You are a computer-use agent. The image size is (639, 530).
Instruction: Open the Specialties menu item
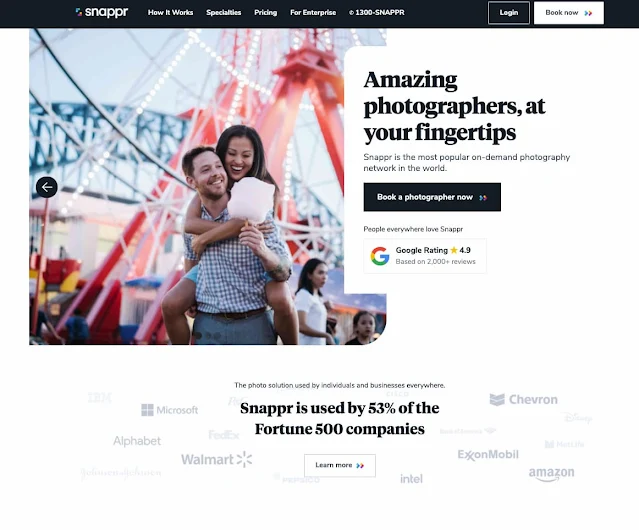(223, 13)
